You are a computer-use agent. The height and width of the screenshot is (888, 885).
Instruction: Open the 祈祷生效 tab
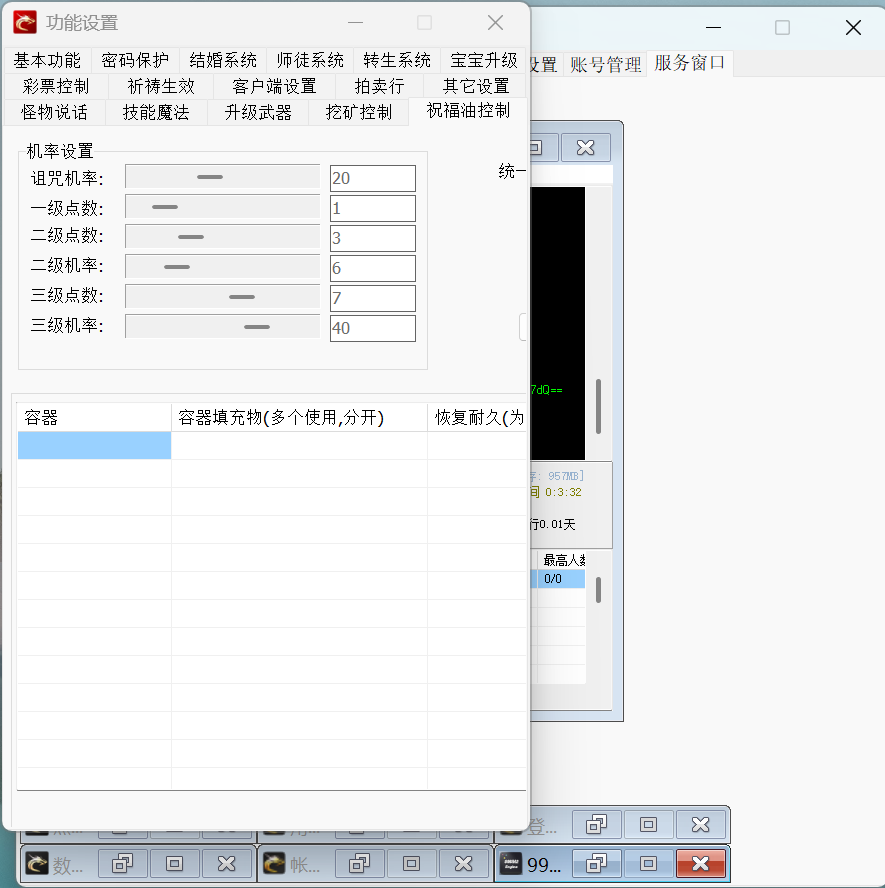tap(161, 87)
